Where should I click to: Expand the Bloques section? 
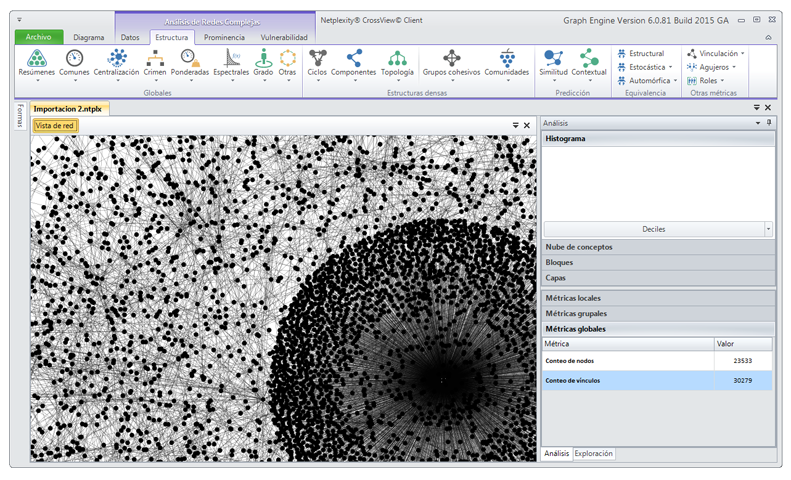[x=658, y=262]
